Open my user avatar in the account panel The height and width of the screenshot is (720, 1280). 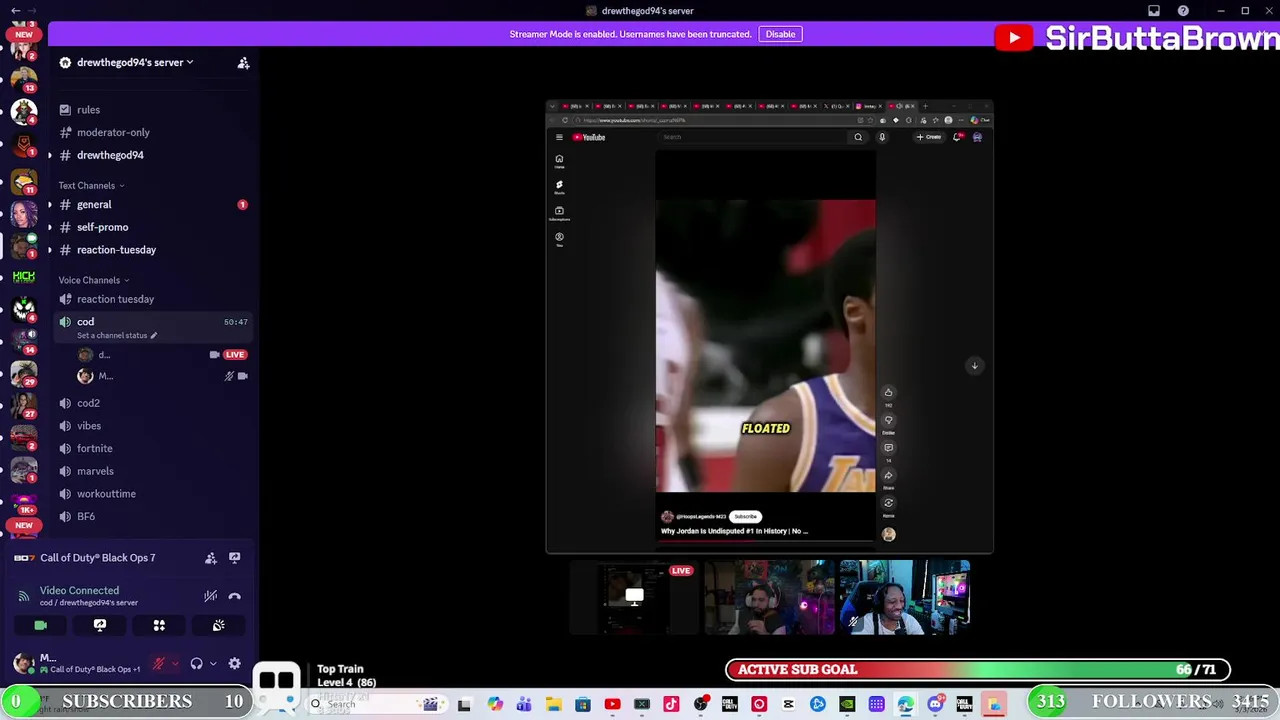click(x=23, y=663)
